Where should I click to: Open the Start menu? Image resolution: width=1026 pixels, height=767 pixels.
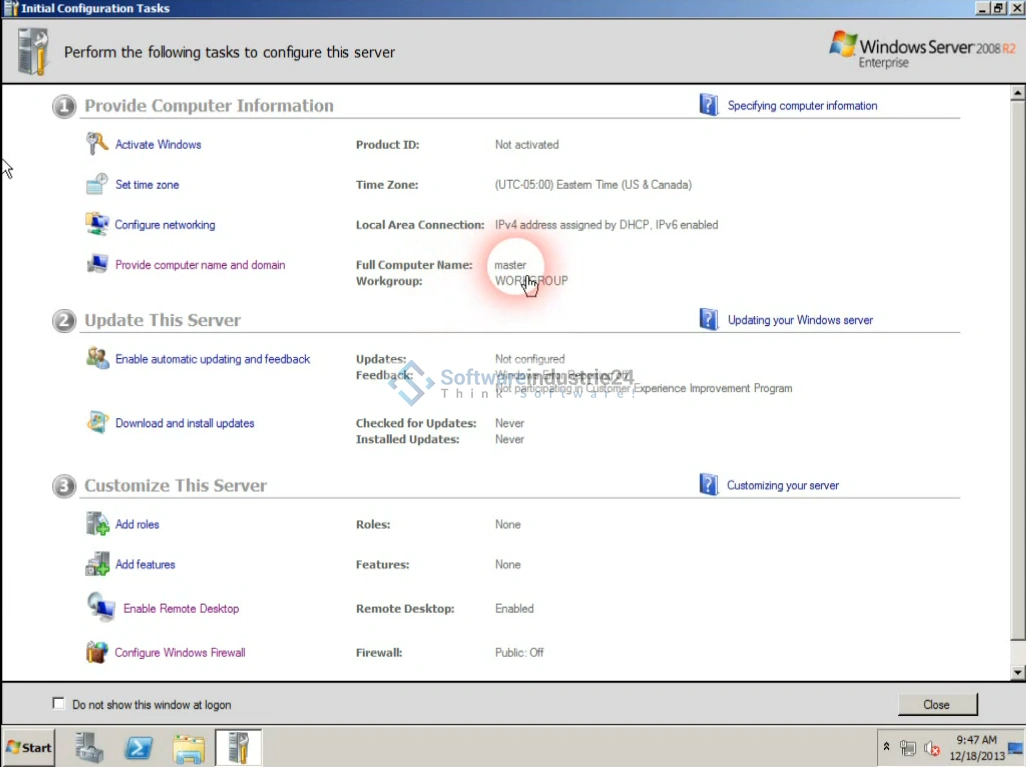29,747
